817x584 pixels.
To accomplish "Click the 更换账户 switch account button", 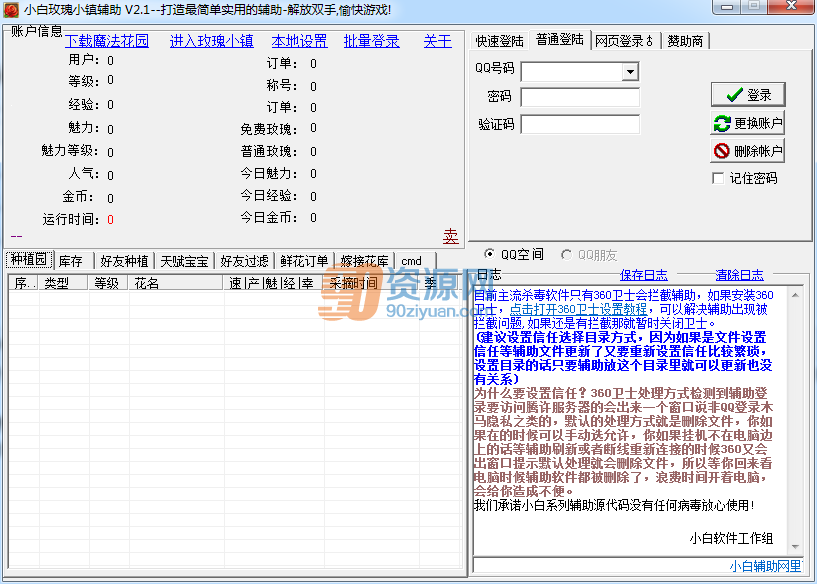I will pos(748,123).
